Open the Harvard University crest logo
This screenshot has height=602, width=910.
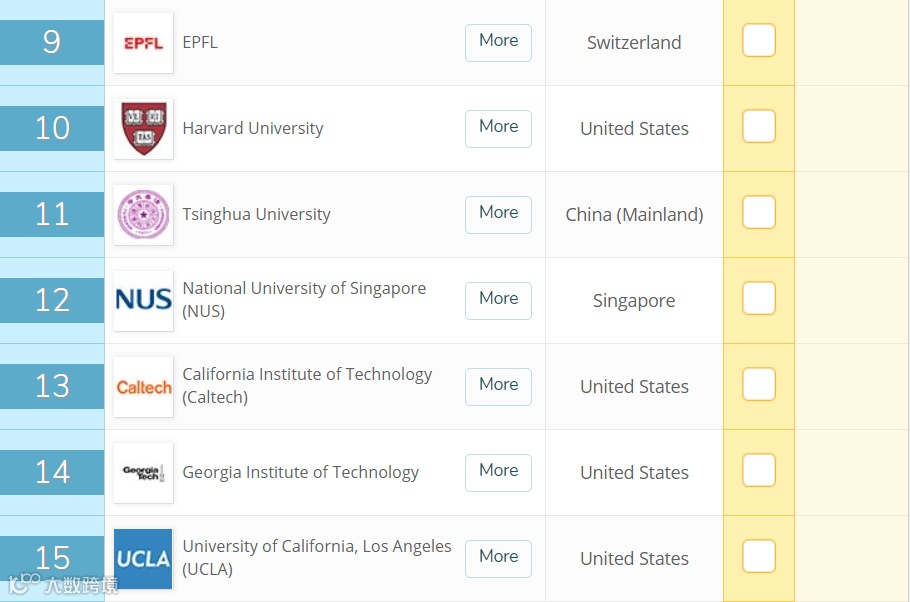[x=143, y=129]
